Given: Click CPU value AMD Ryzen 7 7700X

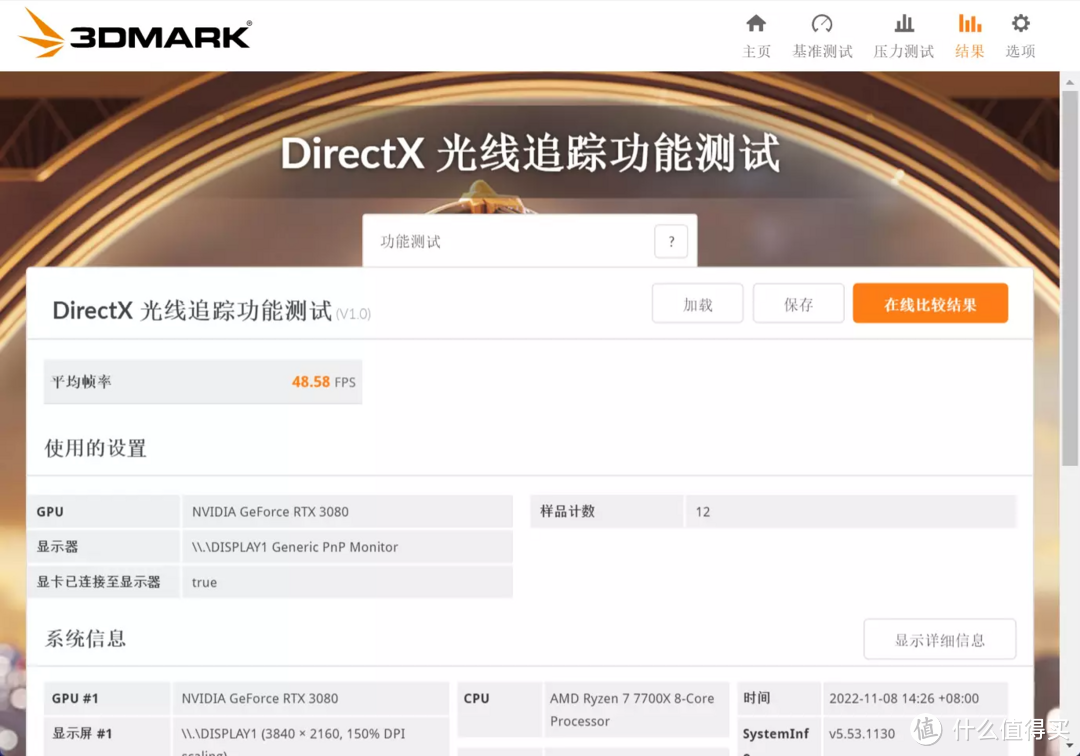Looking at the screenshot, I should [632, 710].
